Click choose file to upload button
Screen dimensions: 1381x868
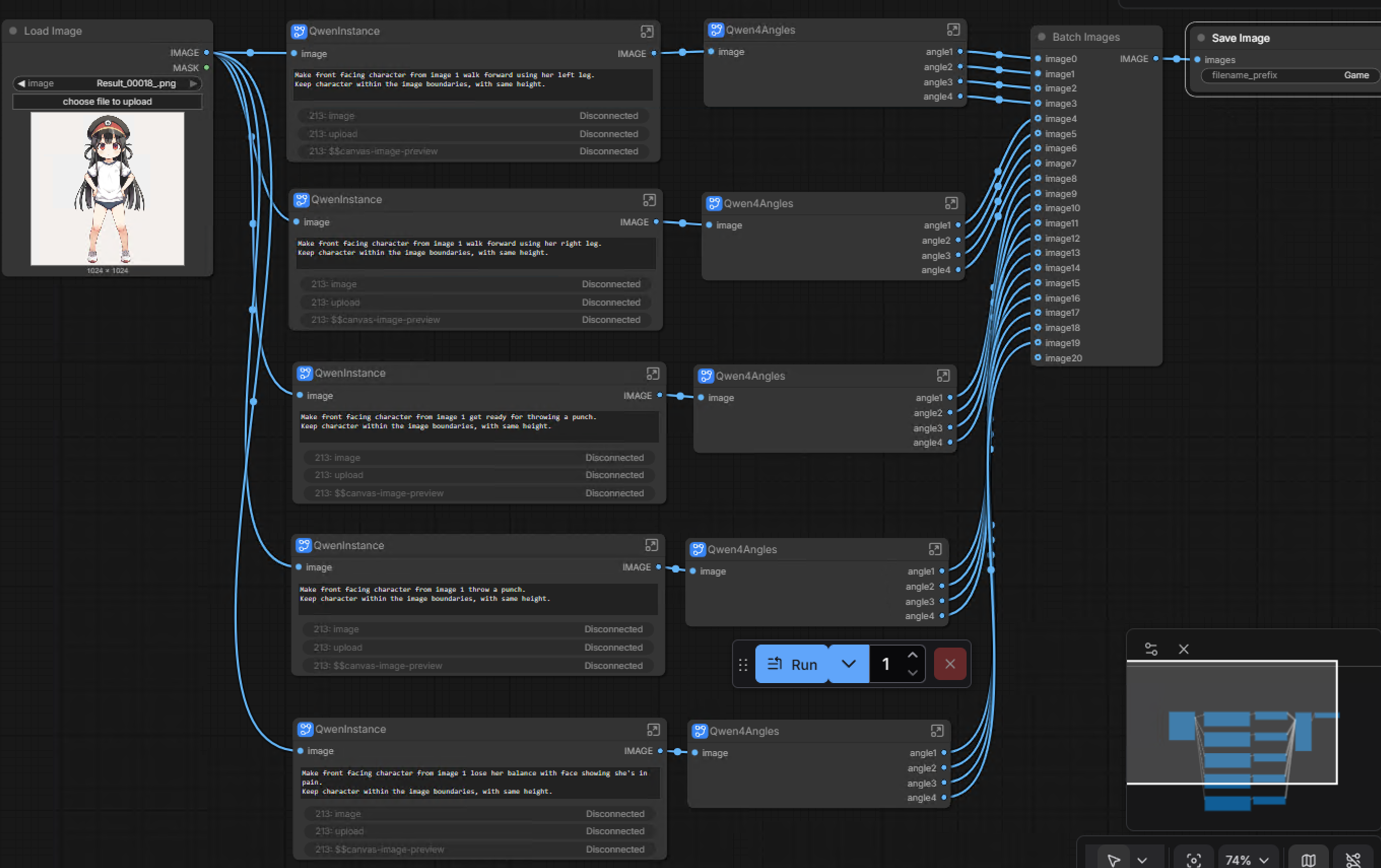tap(107, 102)
